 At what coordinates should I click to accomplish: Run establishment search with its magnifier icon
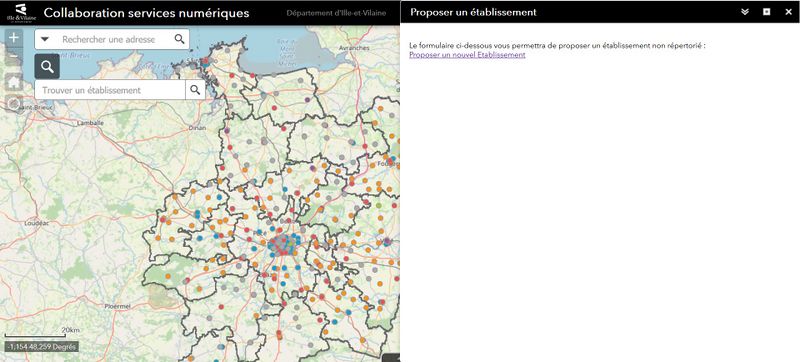(195, 90)
